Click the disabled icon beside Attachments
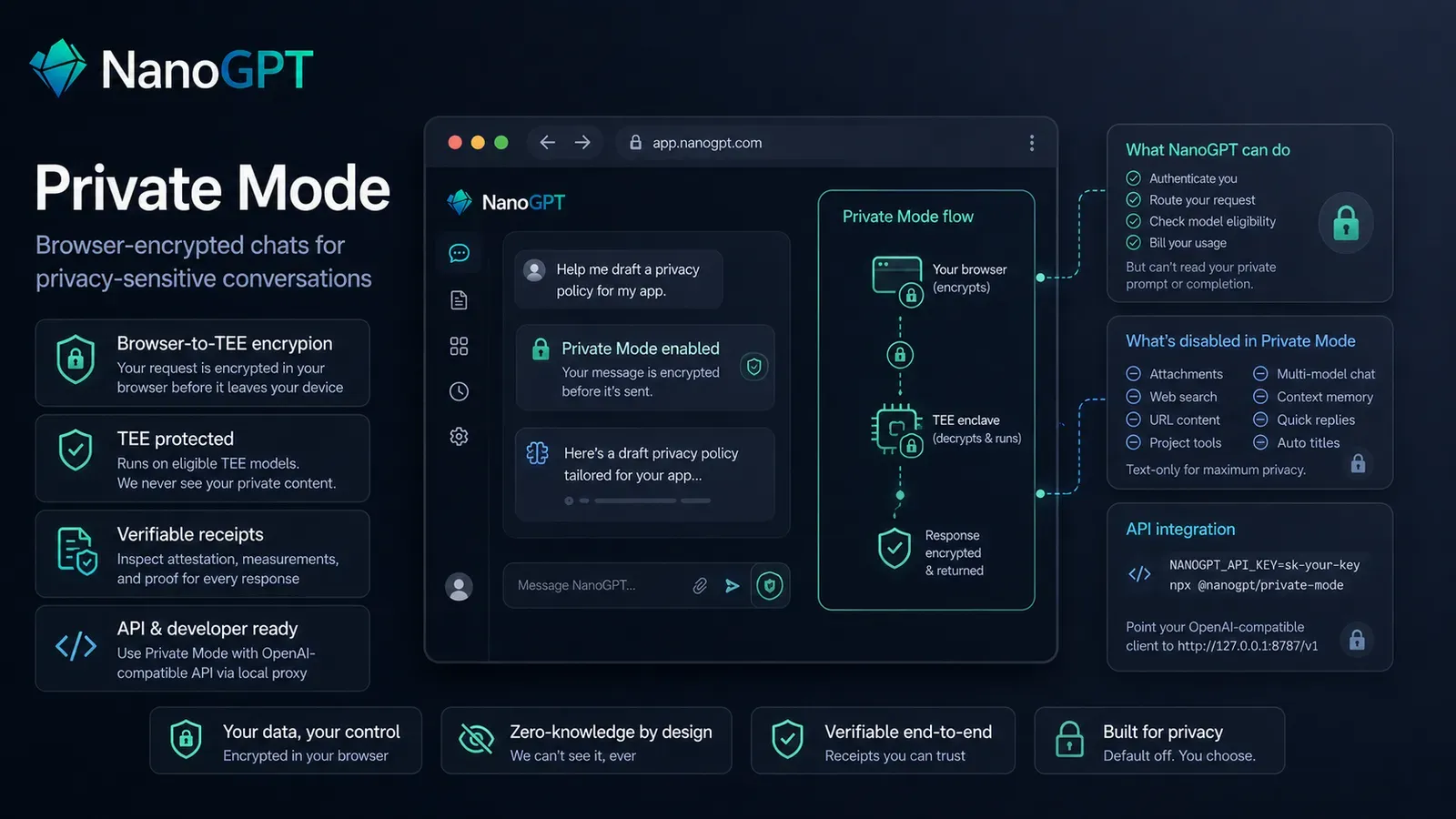Image resolution: width=1456 pixels, height=819 pixels. tap(1133, 373)
